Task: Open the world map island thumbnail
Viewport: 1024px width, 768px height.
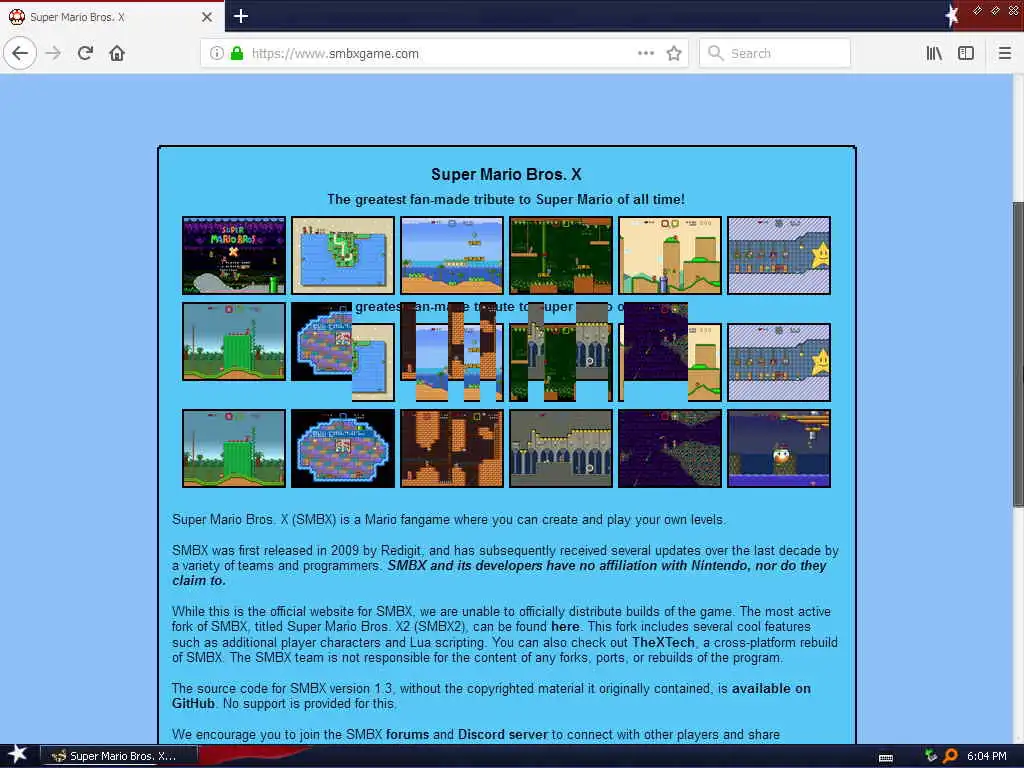Action: (x=343, y=255)
